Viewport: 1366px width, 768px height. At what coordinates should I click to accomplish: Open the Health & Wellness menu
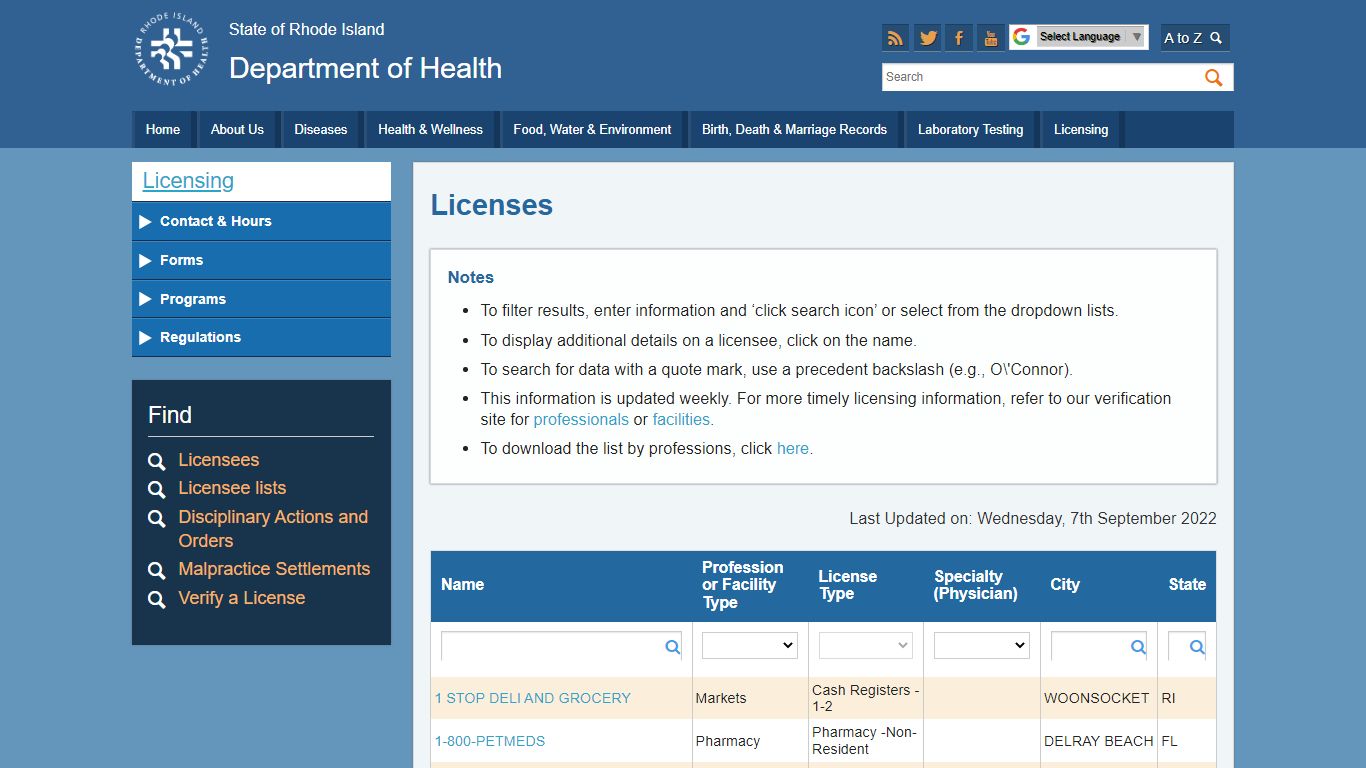[430, 129]
